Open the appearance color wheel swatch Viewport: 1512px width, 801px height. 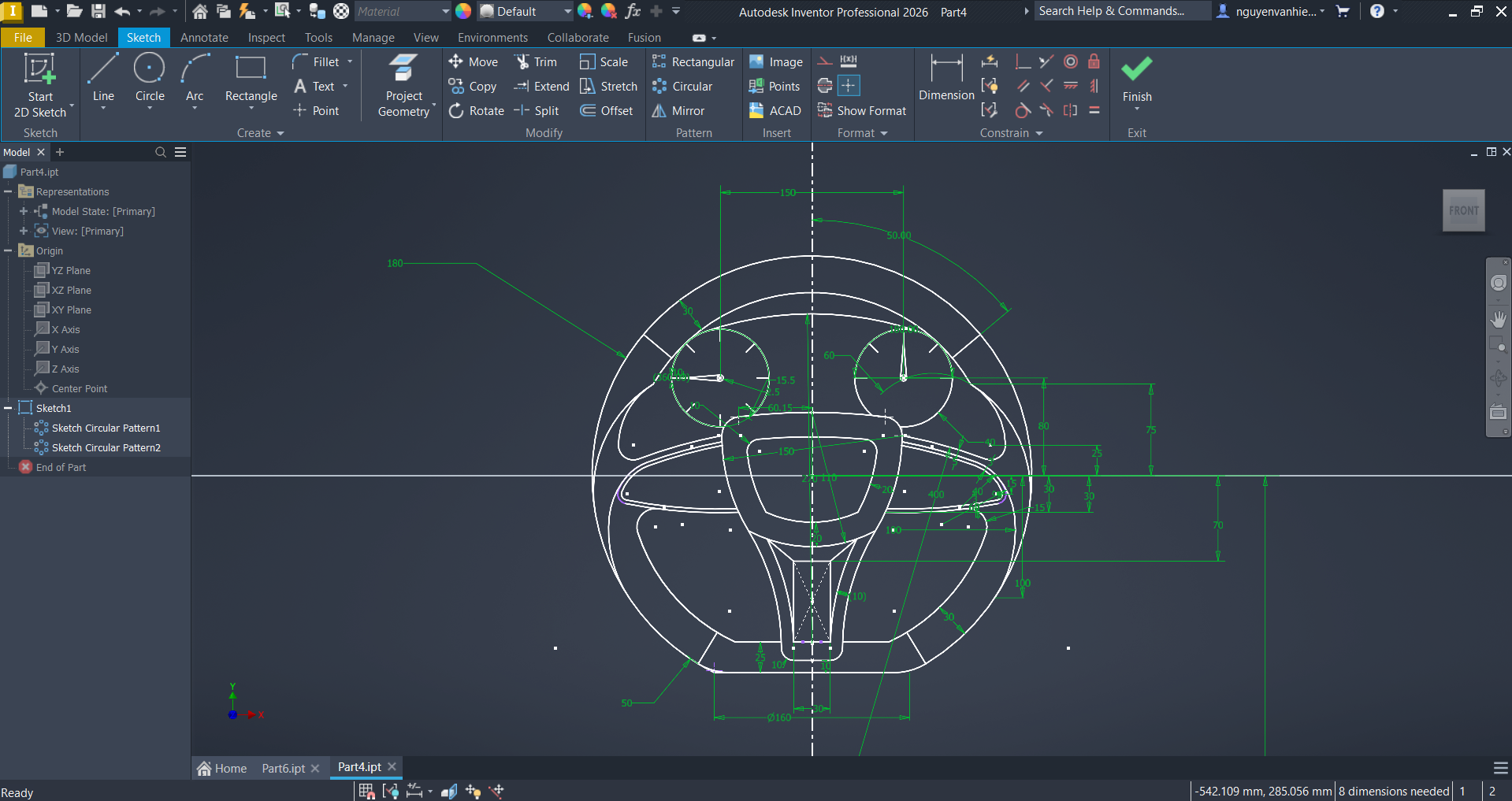coord(463,11)
